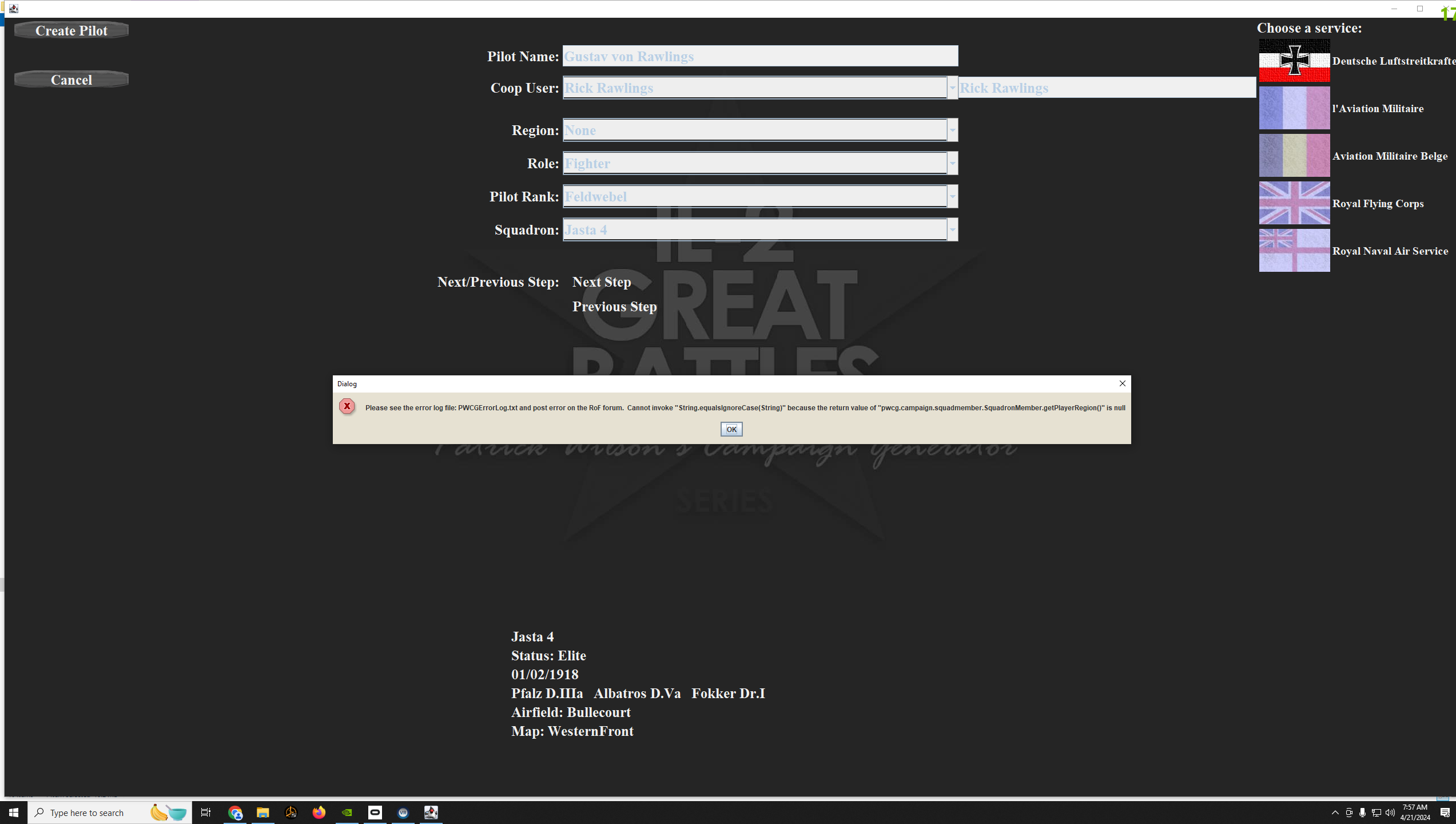This screenshot has width=1456, height=824.
Task: Open File Explorer from the taskbar
Action: tap(262, 813)
